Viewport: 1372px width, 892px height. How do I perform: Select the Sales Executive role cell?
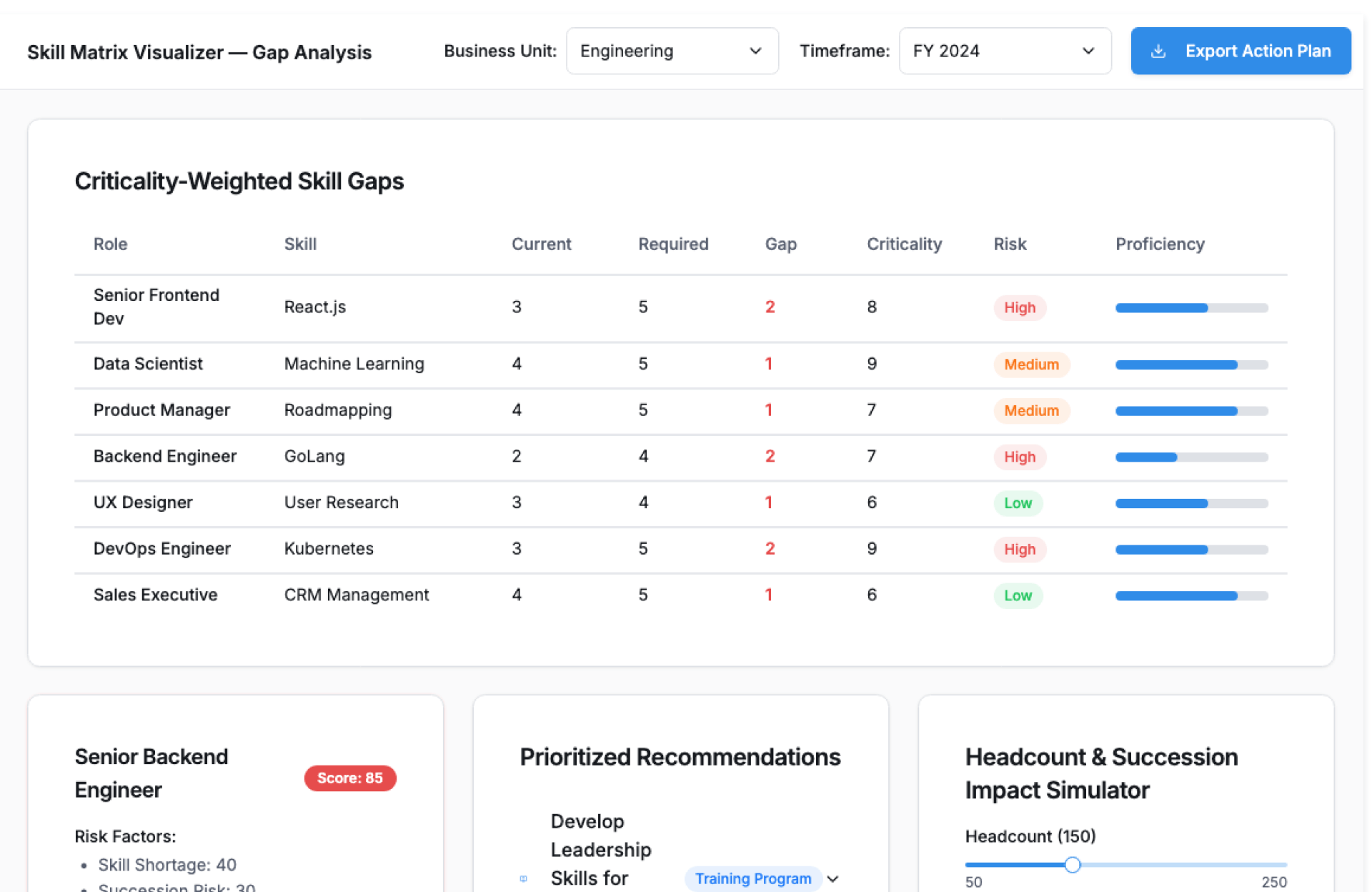coord(155,595)
